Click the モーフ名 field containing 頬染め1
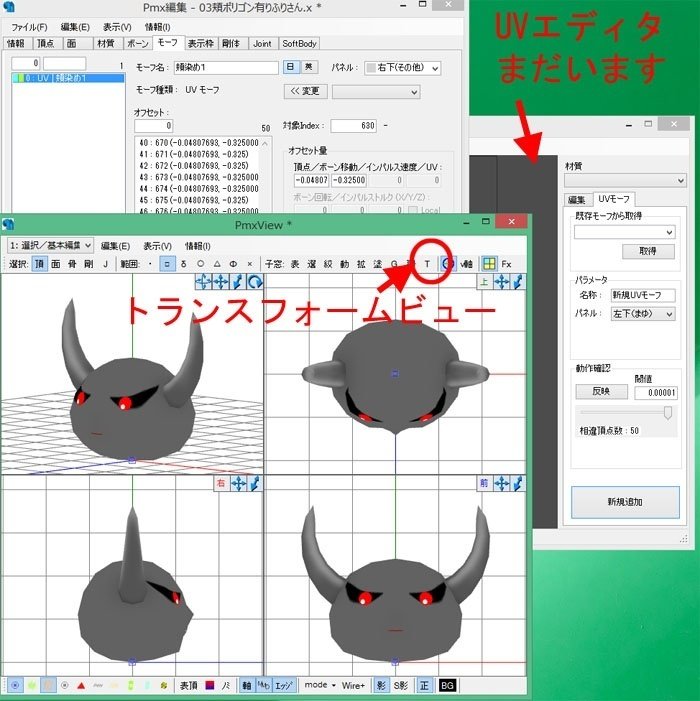Viewport: 700px width, 701px height. pos(226,68)
